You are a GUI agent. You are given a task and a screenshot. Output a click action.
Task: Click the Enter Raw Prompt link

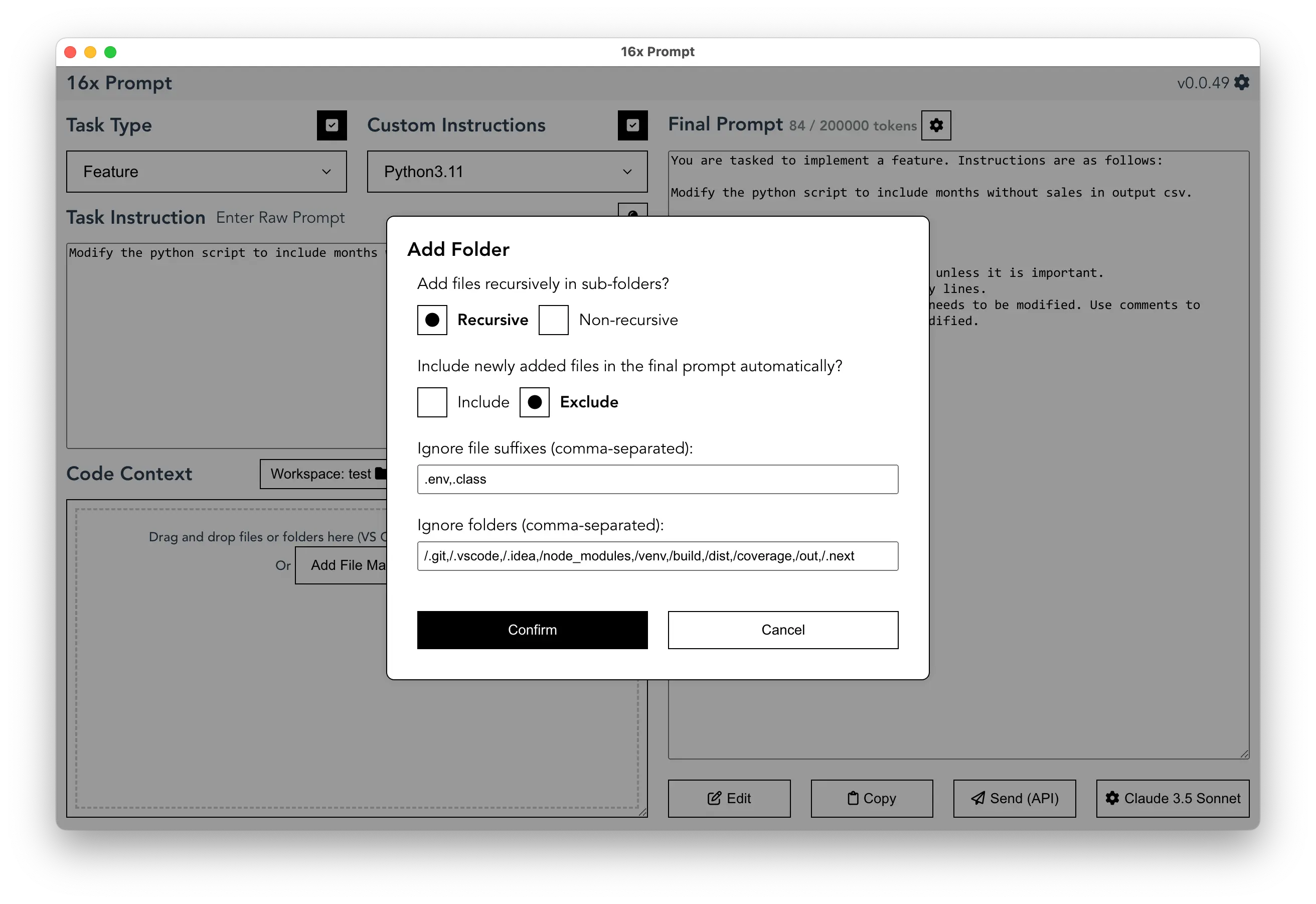(x=280, y=218)
